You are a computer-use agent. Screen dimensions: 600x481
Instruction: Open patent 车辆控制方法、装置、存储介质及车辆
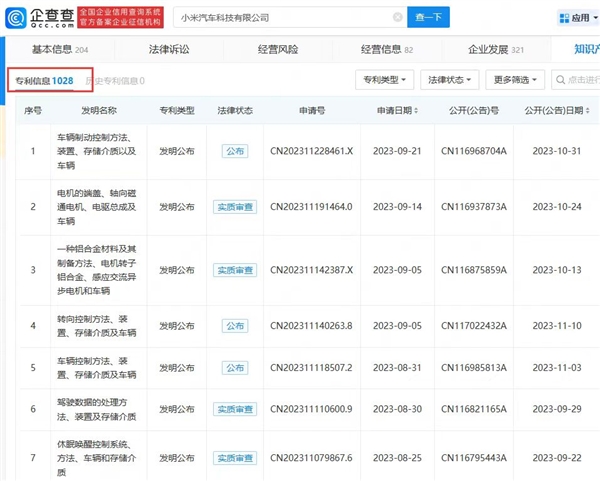click(x=96, y=368)
